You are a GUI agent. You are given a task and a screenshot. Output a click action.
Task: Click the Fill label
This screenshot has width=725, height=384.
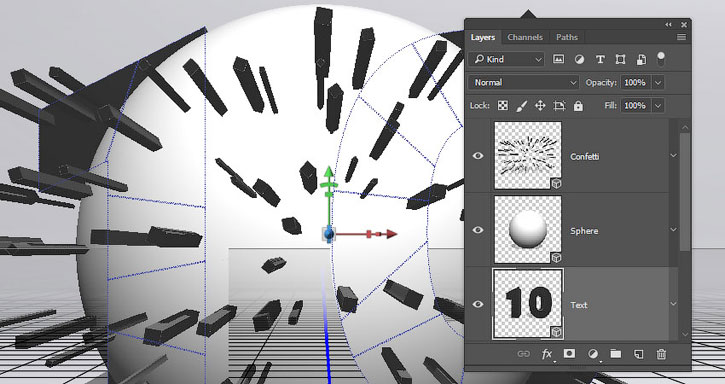611,106
